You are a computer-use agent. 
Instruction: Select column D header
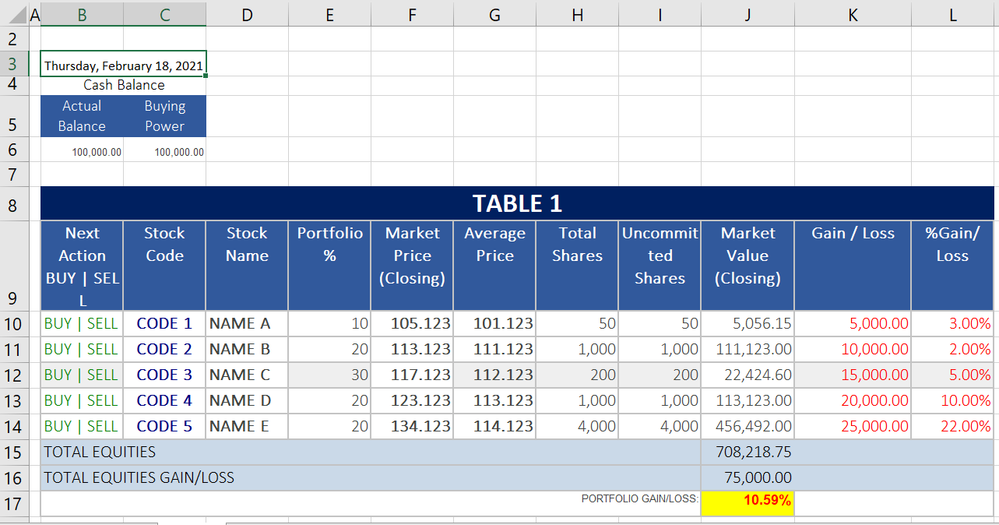[x=247, y=14]
